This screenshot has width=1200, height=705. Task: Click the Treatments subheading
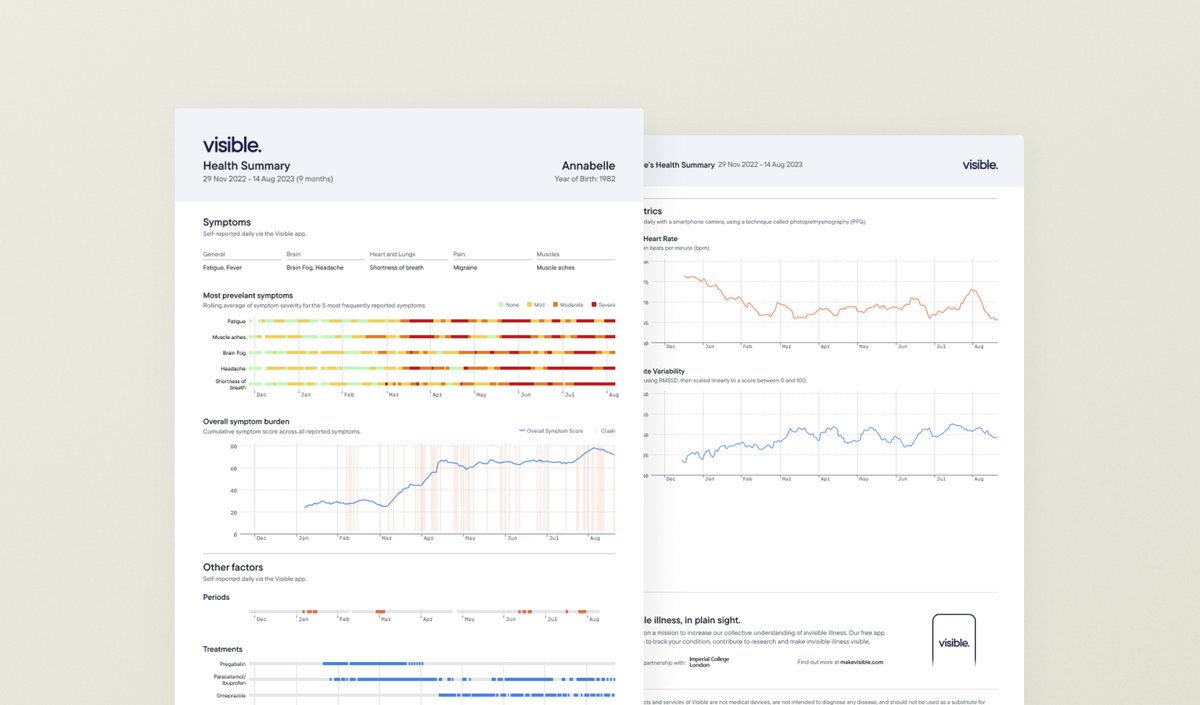click(222, 649)
